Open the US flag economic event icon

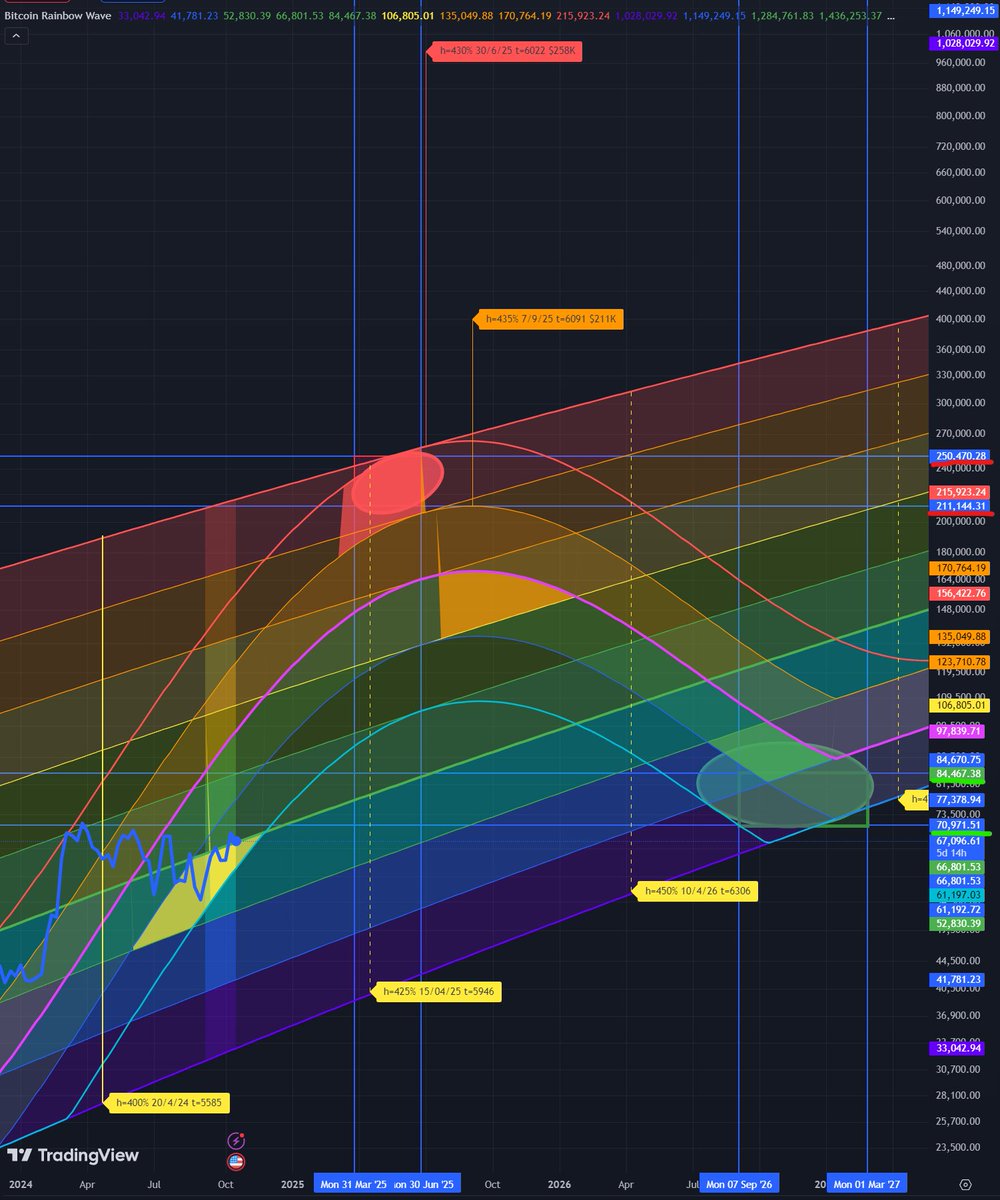[237, 1162]
